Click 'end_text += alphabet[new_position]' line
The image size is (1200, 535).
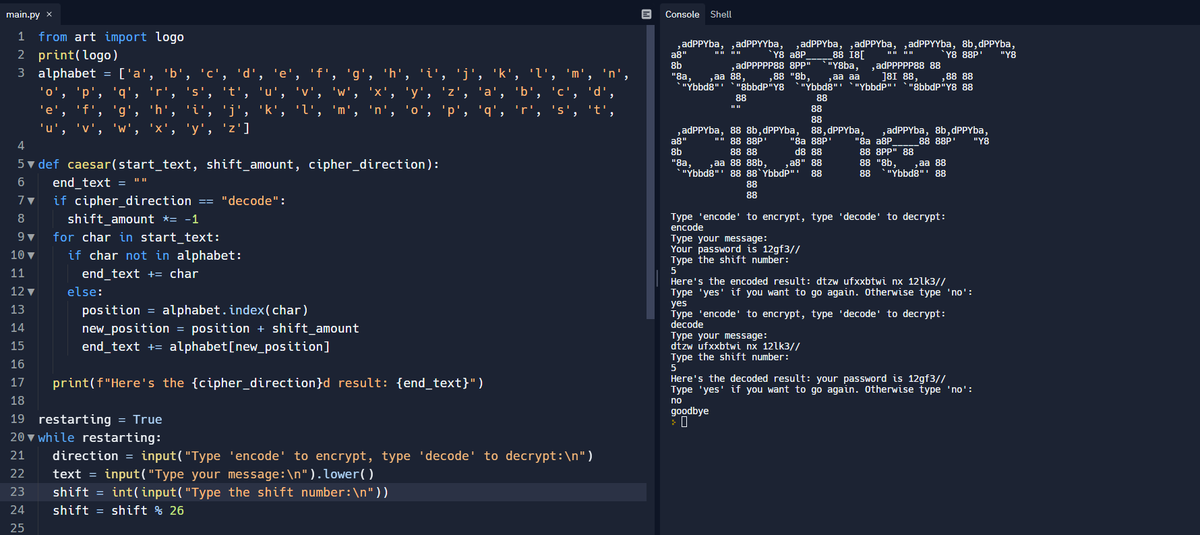(205, 346)
